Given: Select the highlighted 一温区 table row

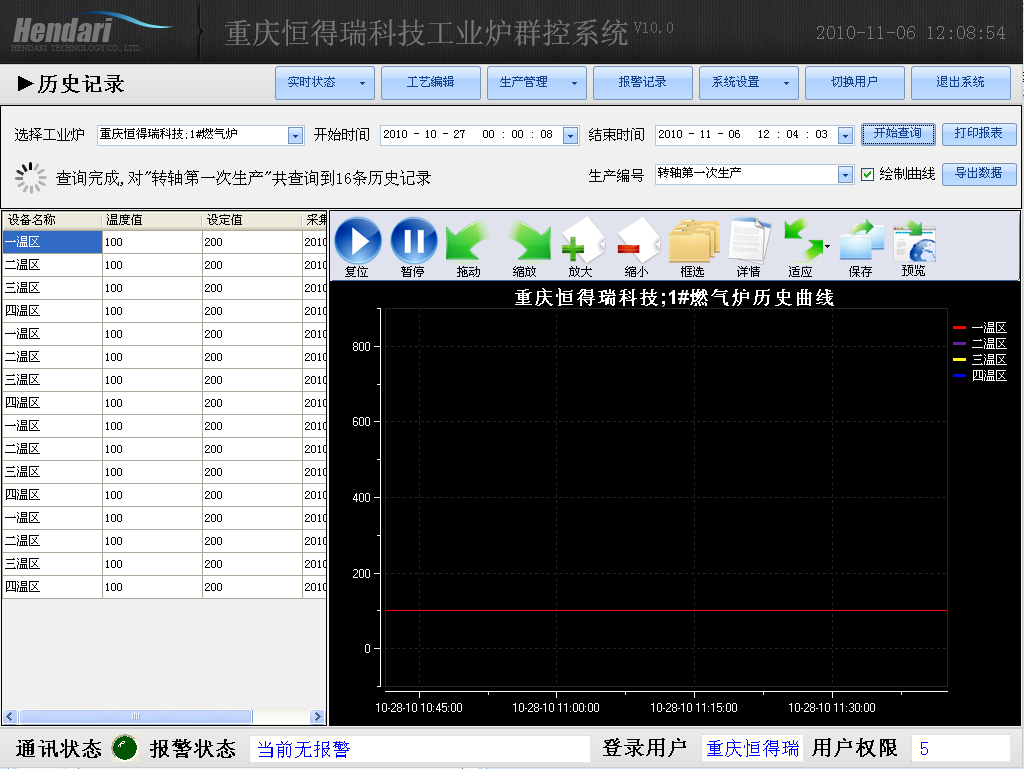Looking at the screenshot, I should coord(52,242).
